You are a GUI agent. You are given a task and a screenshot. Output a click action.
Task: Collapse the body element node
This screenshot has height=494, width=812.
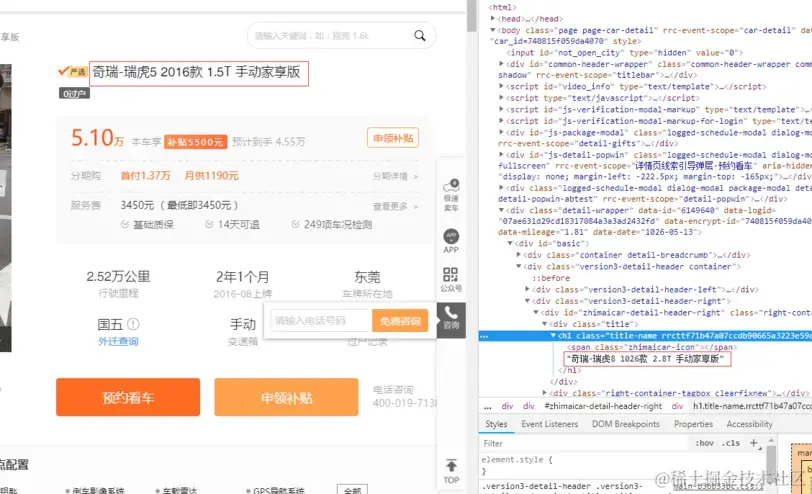492,30
